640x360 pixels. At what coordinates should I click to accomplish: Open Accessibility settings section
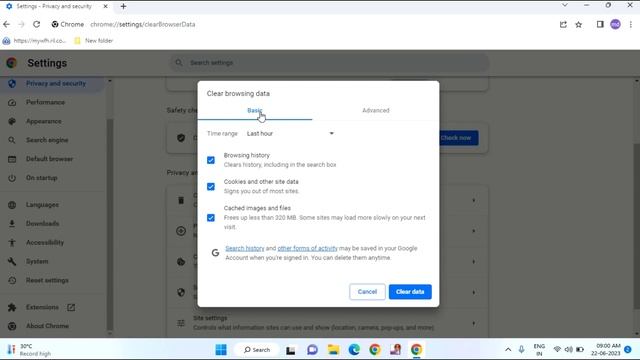click(45, 242)
